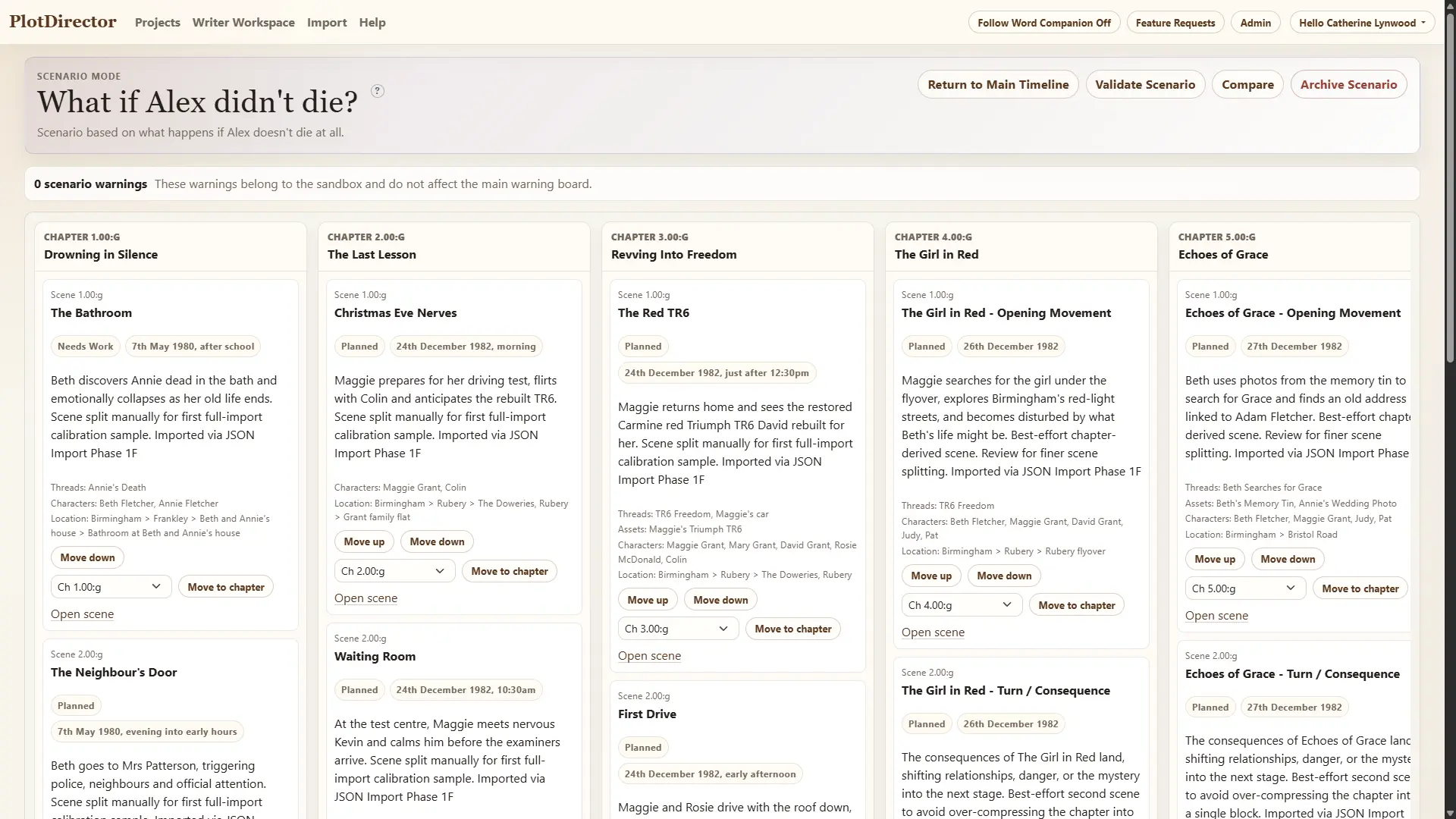Screen dimensions: 1456x819
Task: Open the Ch 1.00:g chapter dropdown for The Bathroom
Action: (110, 587)
